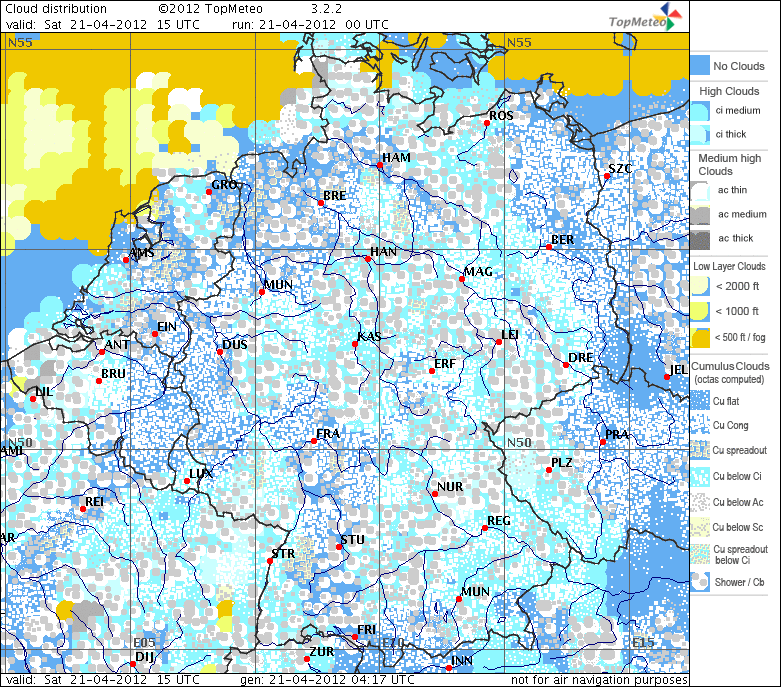Select the BER red dot marker

pyautogui.click(x=548, y=247)
